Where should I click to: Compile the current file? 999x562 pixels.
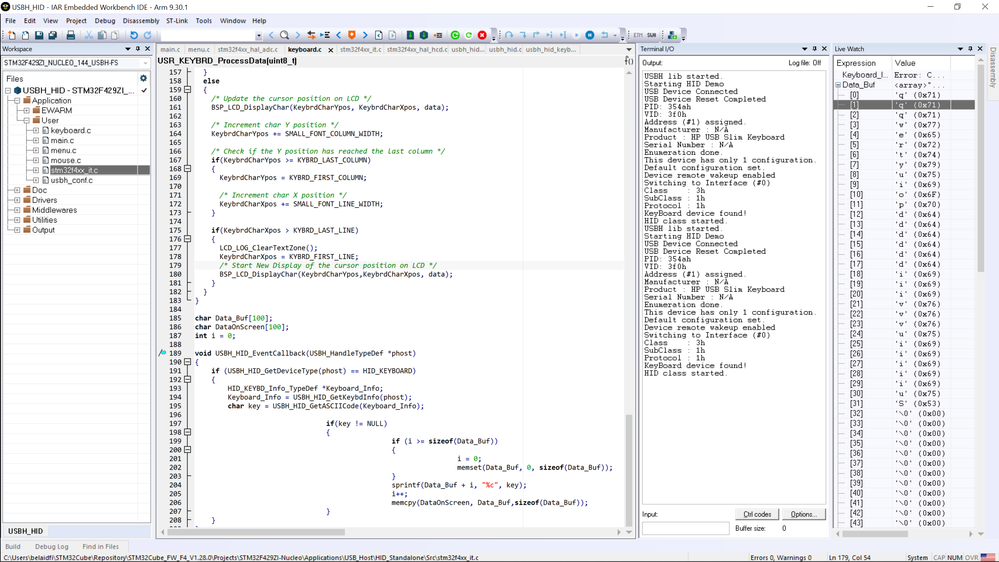click(410, 35)
